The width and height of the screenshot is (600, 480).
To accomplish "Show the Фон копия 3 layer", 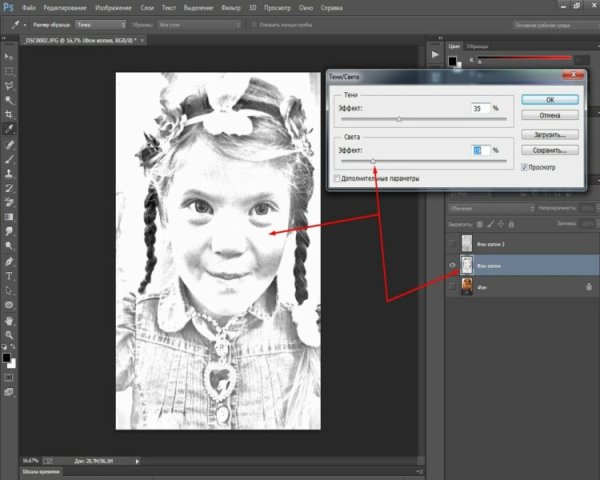I will (452, 243).
